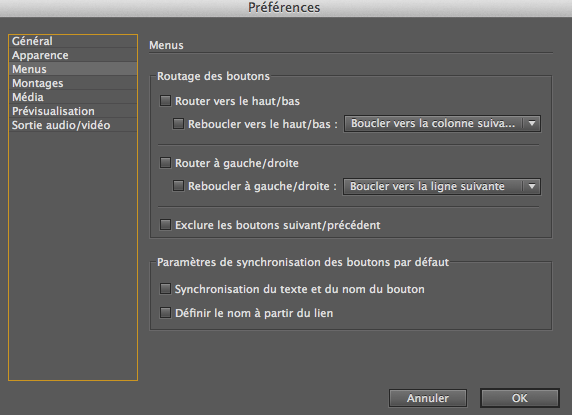Open the Boucler vers la ligne suivante dropdown
This screenshot has width=572, height=415.
[441, 186]
